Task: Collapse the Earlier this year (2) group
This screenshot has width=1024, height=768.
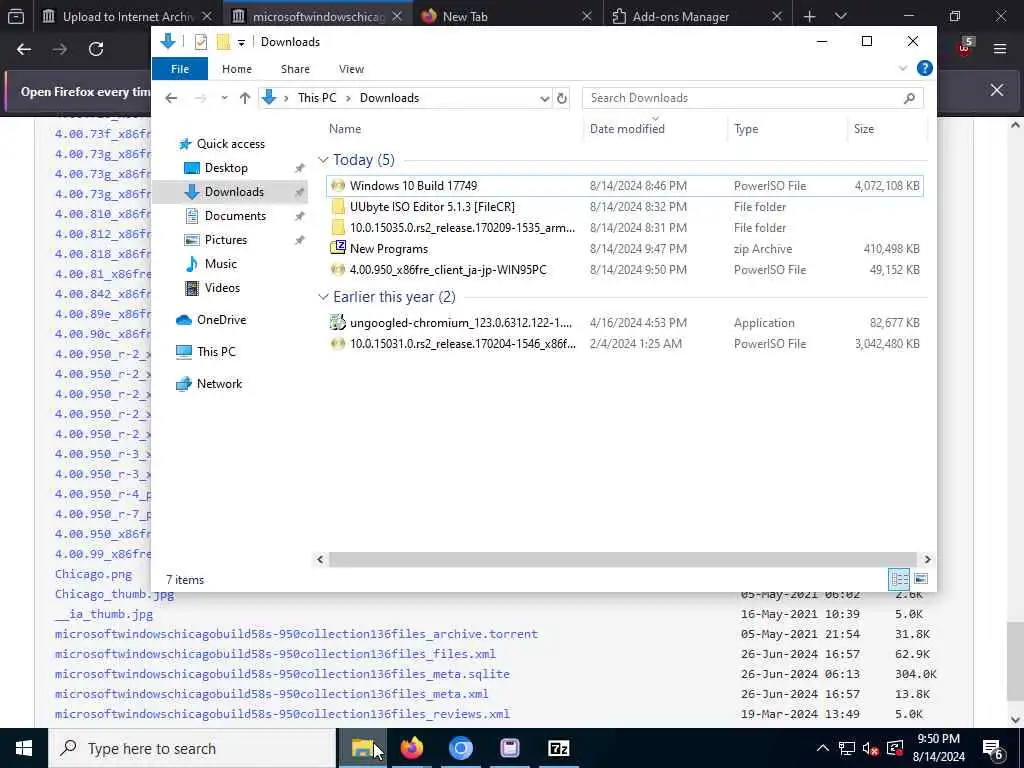Action: (x=323, y=297)
